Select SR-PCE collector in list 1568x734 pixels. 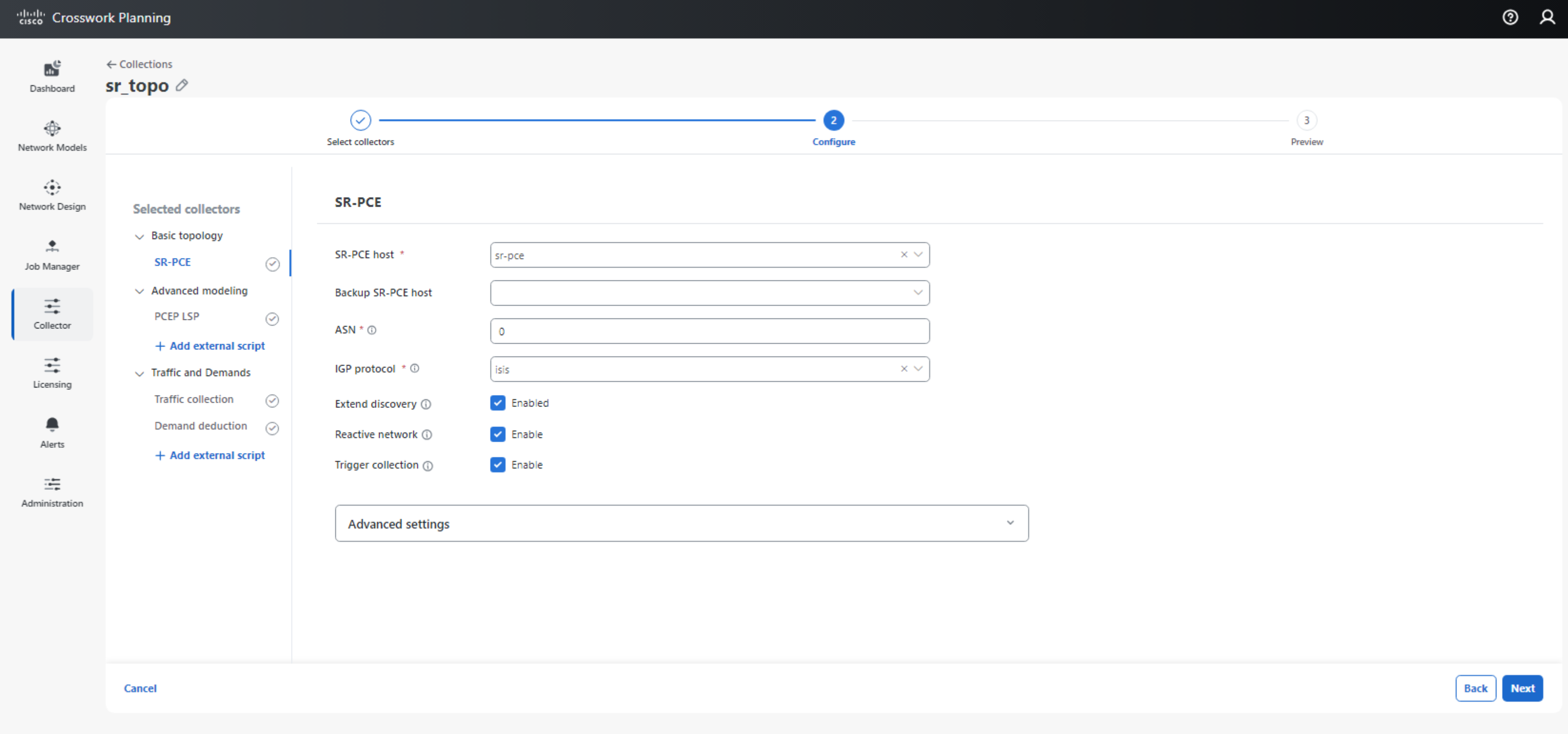pos(172,262)
